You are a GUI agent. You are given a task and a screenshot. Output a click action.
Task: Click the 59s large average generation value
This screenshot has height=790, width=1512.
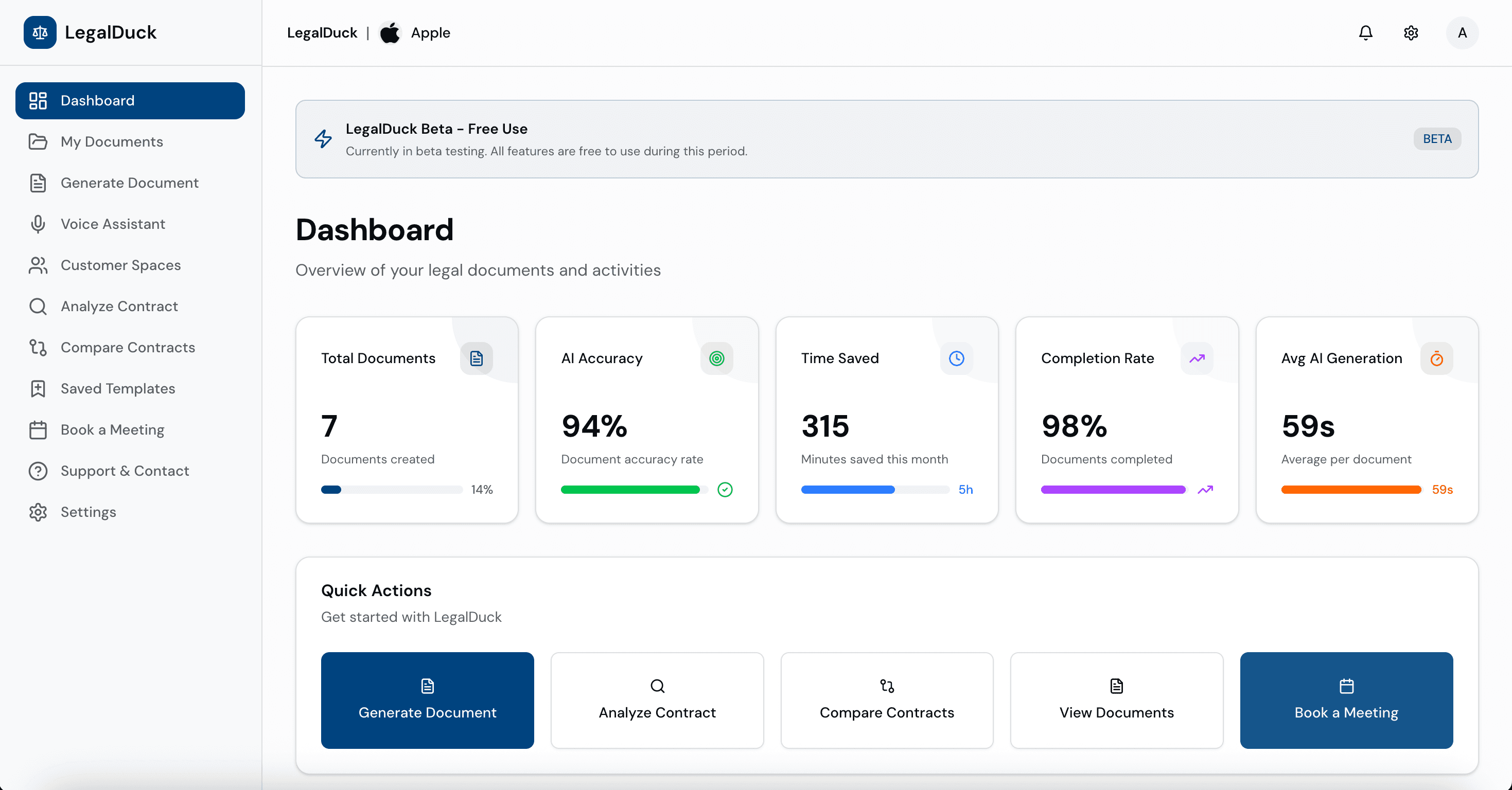(1308, 426)
